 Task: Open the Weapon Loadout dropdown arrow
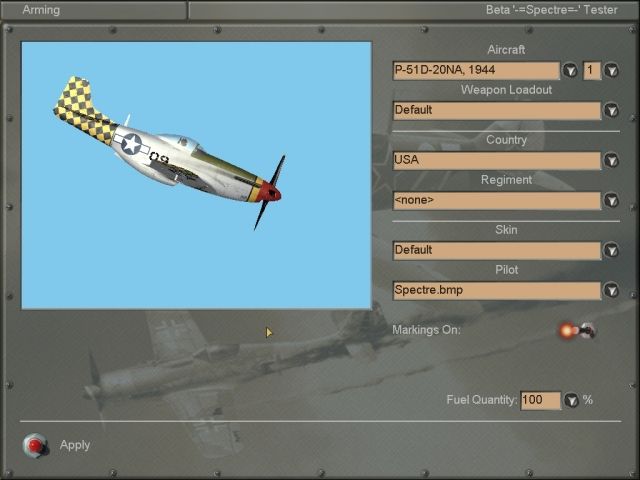[611, 110]
